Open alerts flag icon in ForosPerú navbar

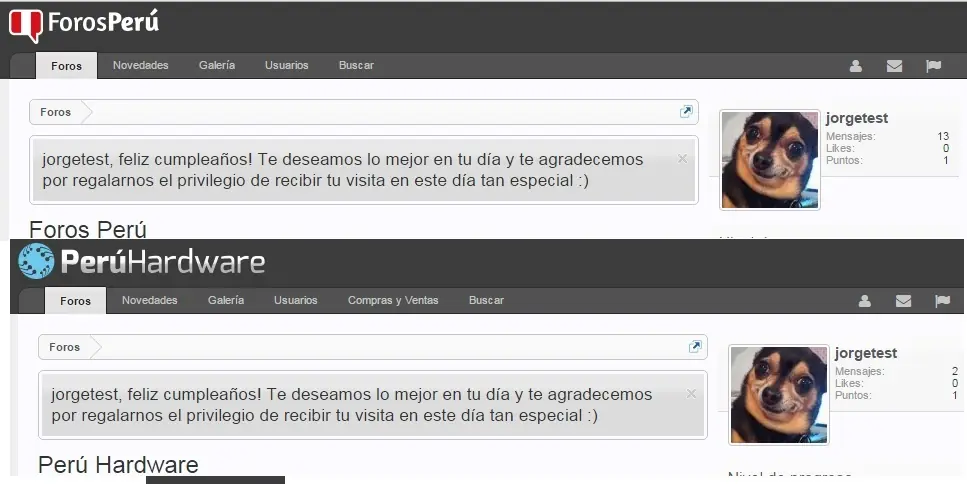click(934, 66)
